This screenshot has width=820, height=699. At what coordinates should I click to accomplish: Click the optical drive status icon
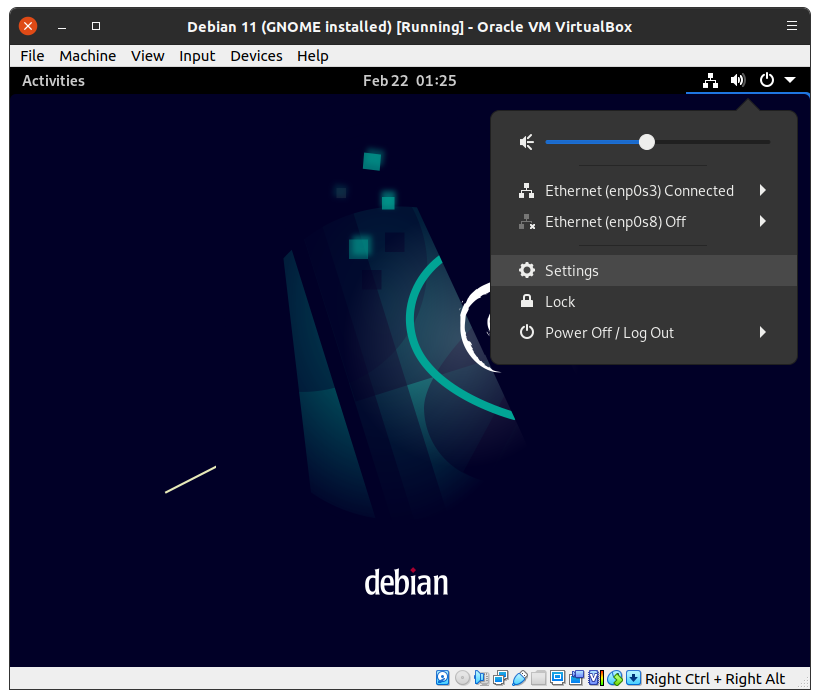pyautogui.click(x=462, y=679)
